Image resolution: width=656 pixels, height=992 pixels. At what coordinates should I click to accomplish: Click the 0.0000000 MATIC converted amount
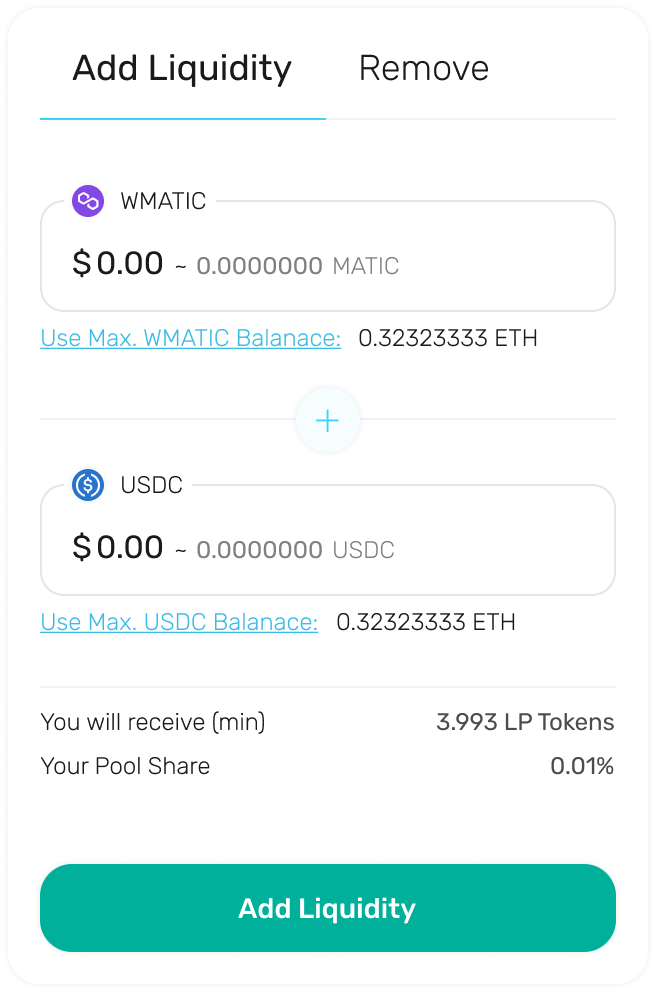point(297,266)
